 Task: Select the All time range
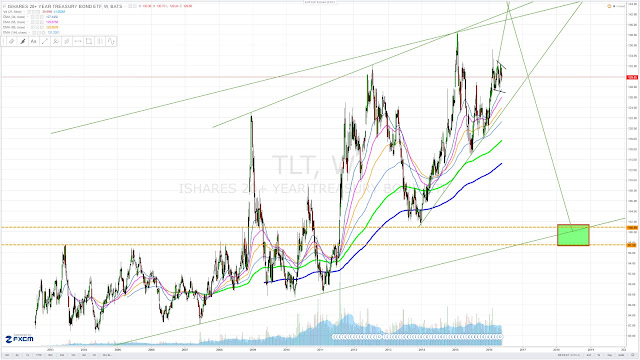pyautogui.click(x=6, y=355)
